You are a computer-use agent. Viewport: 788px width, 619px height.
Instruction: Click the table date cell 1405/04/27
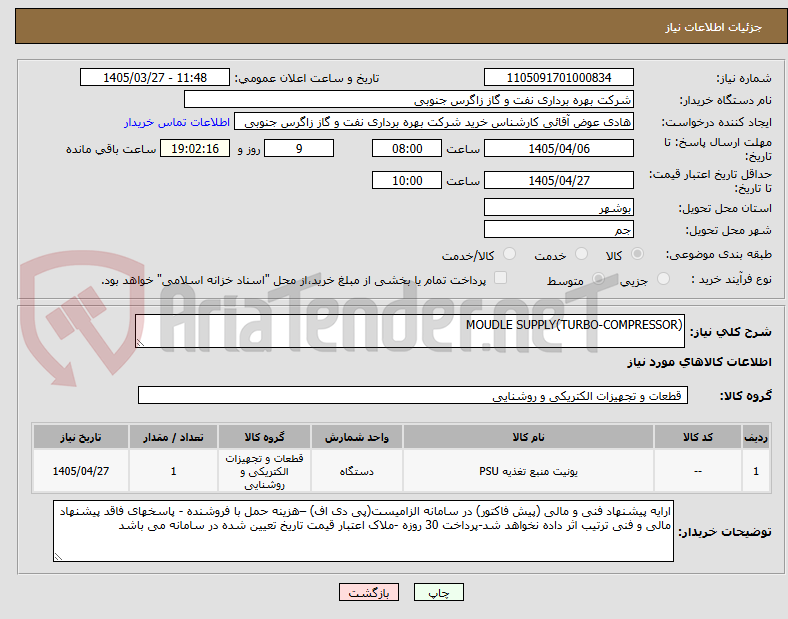point(81,471)
